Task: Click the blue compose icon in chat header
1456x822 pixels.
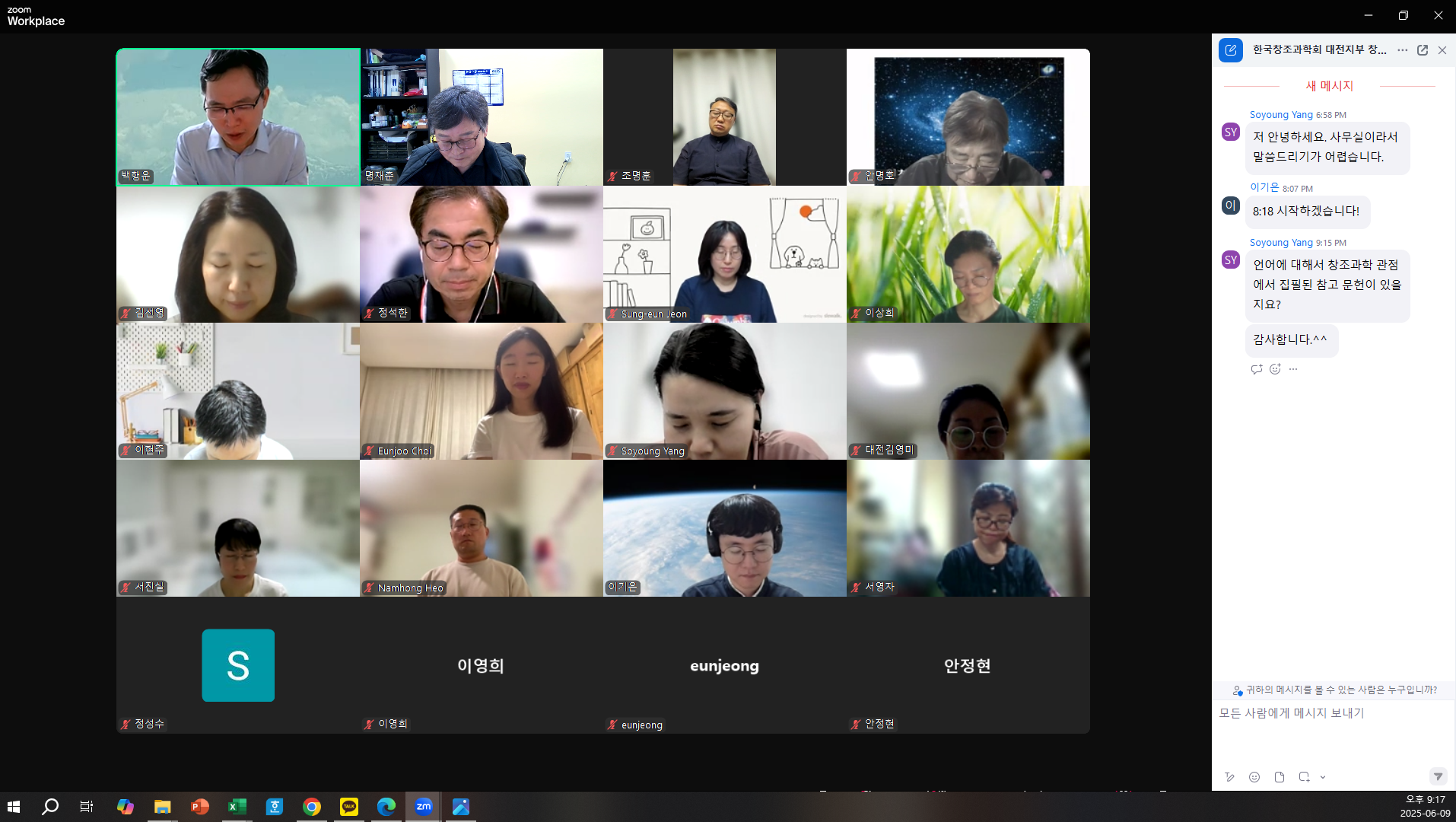Action: point(1231,50)
